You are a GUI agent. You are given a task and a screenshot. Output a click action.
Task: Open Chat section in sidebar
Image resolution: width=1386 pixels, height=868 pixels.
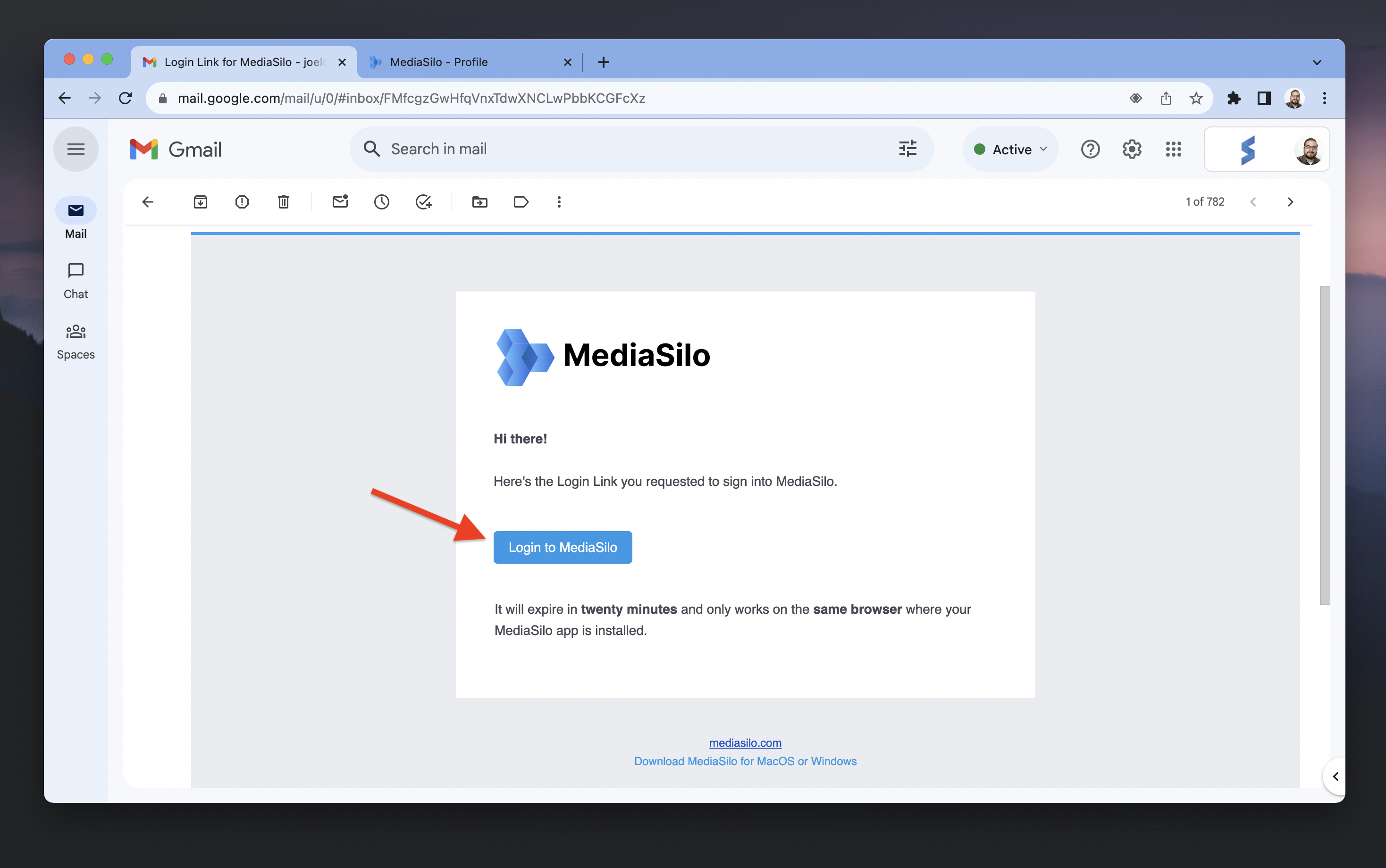pos(76,281)
